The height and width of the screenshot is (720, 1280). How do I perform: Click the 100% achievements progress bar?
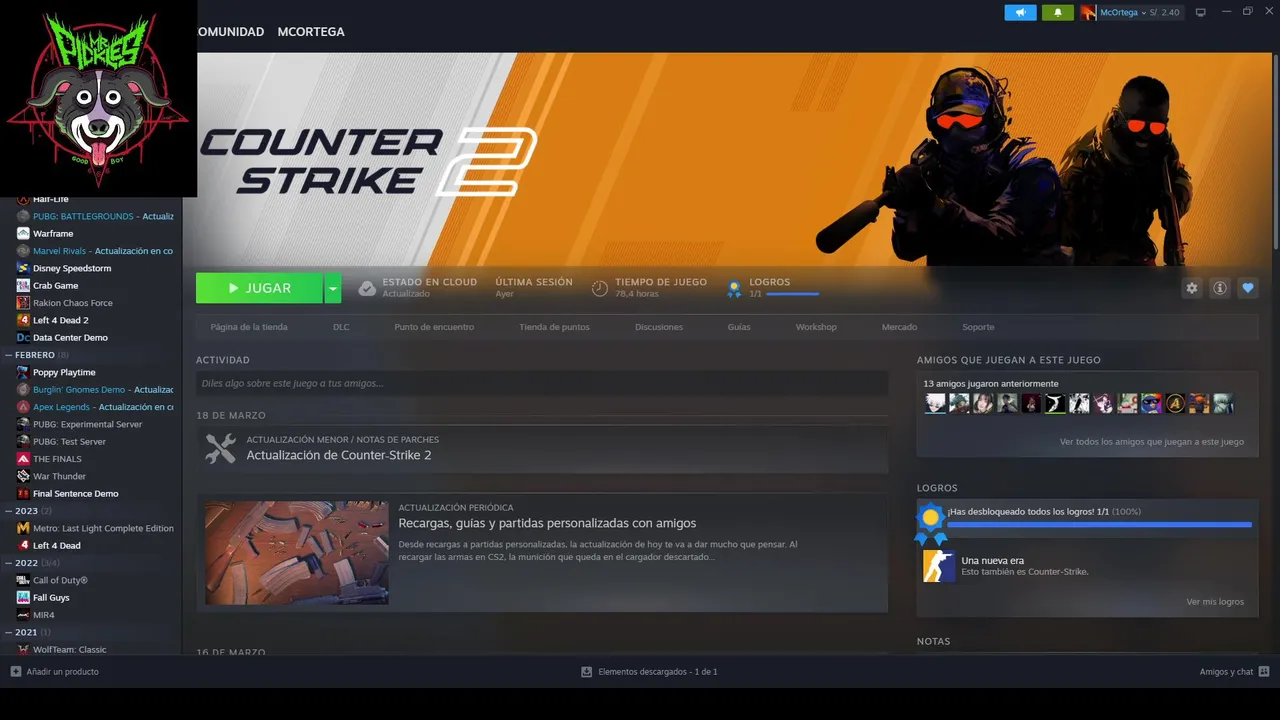pos(1099,524)
